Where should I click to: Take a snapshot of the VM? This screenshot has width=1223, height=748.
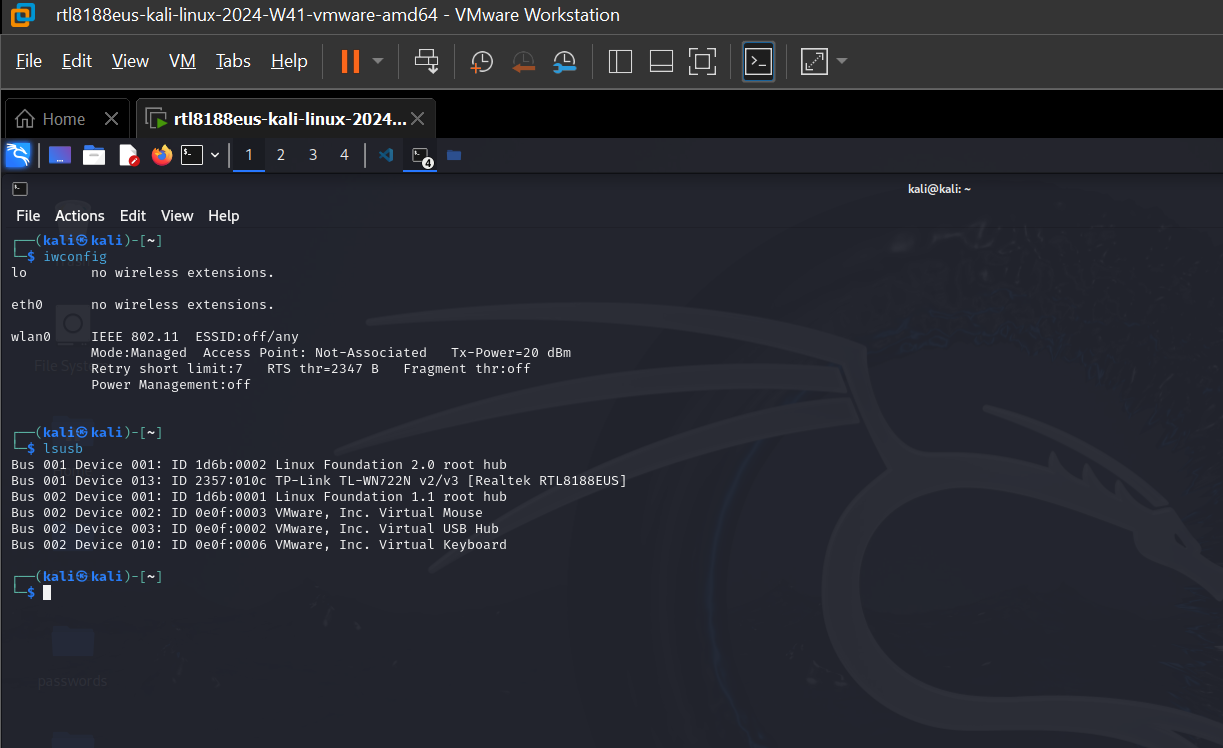coord(481,61)
